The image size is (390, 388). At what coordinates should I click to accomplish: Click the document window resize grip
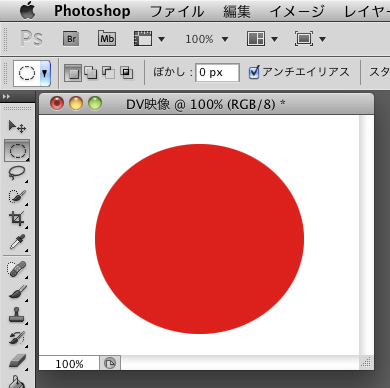(x=366, y=362)
